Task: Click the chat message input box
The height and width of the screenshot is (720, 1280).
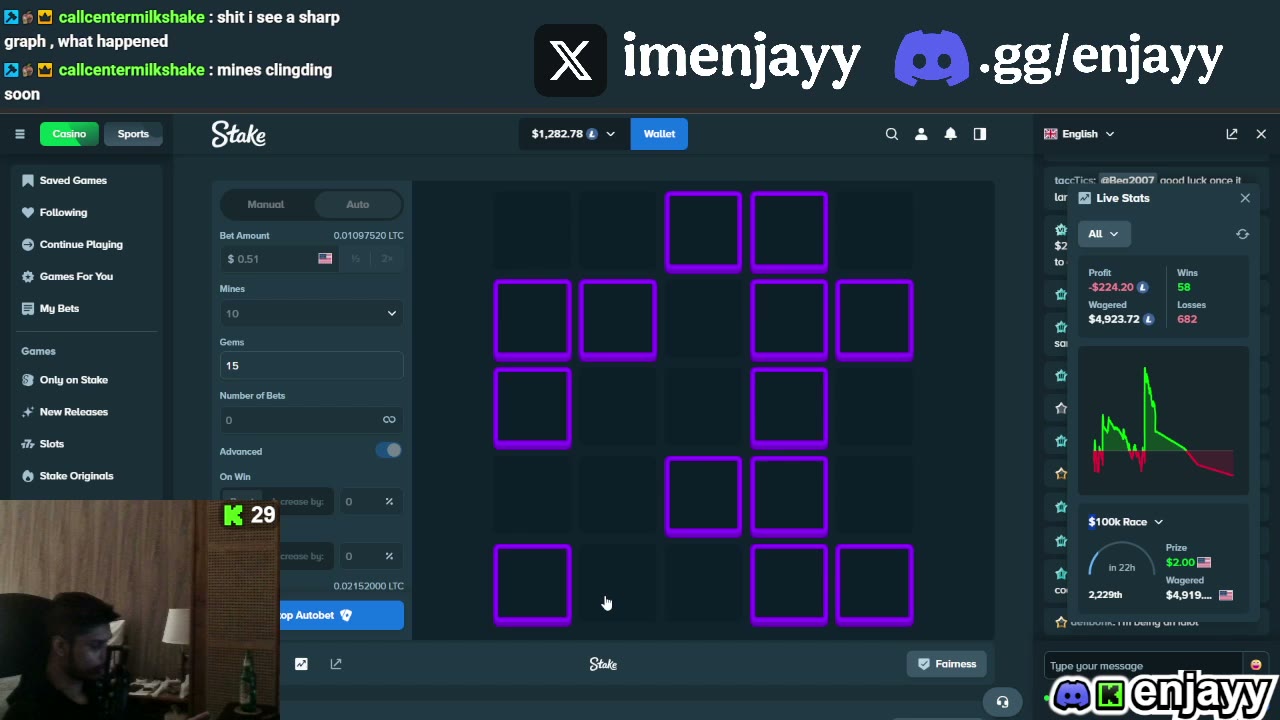Action: click(x=1143, y=666)
